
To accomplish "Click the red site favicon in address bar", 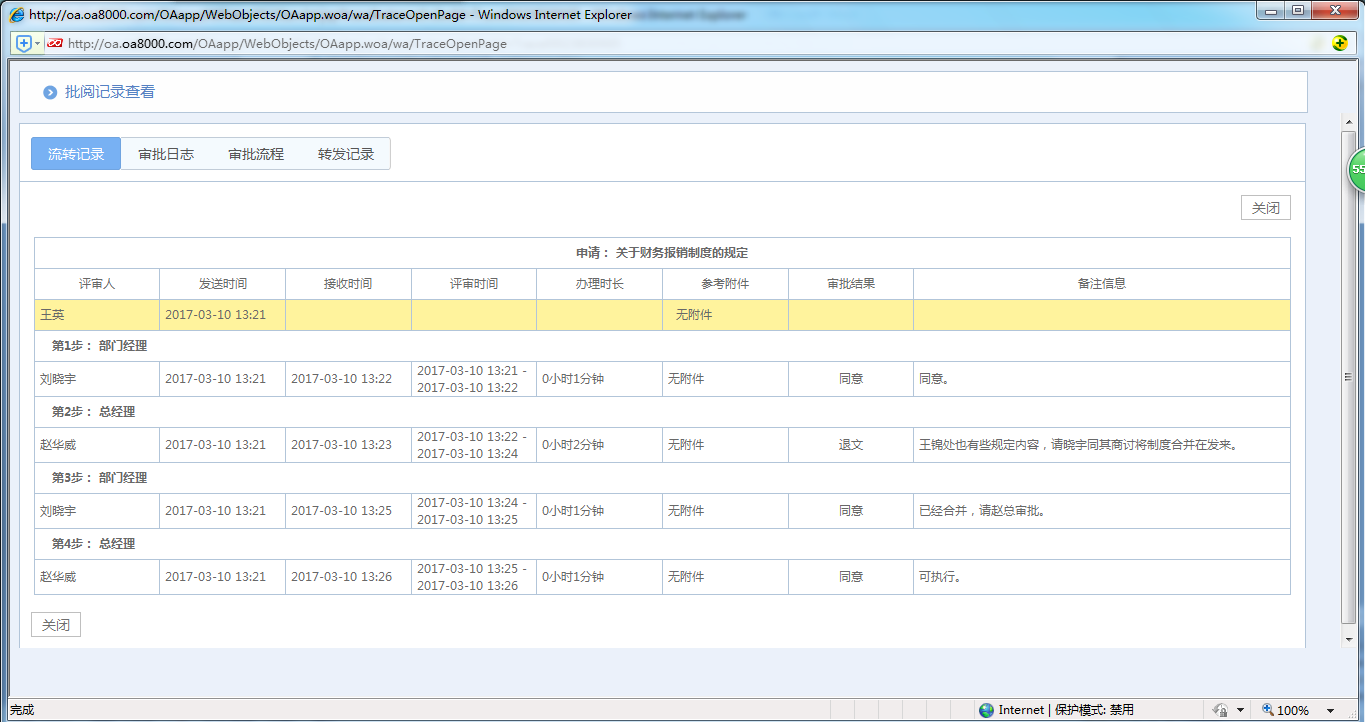I will click(x=55, y=44).
